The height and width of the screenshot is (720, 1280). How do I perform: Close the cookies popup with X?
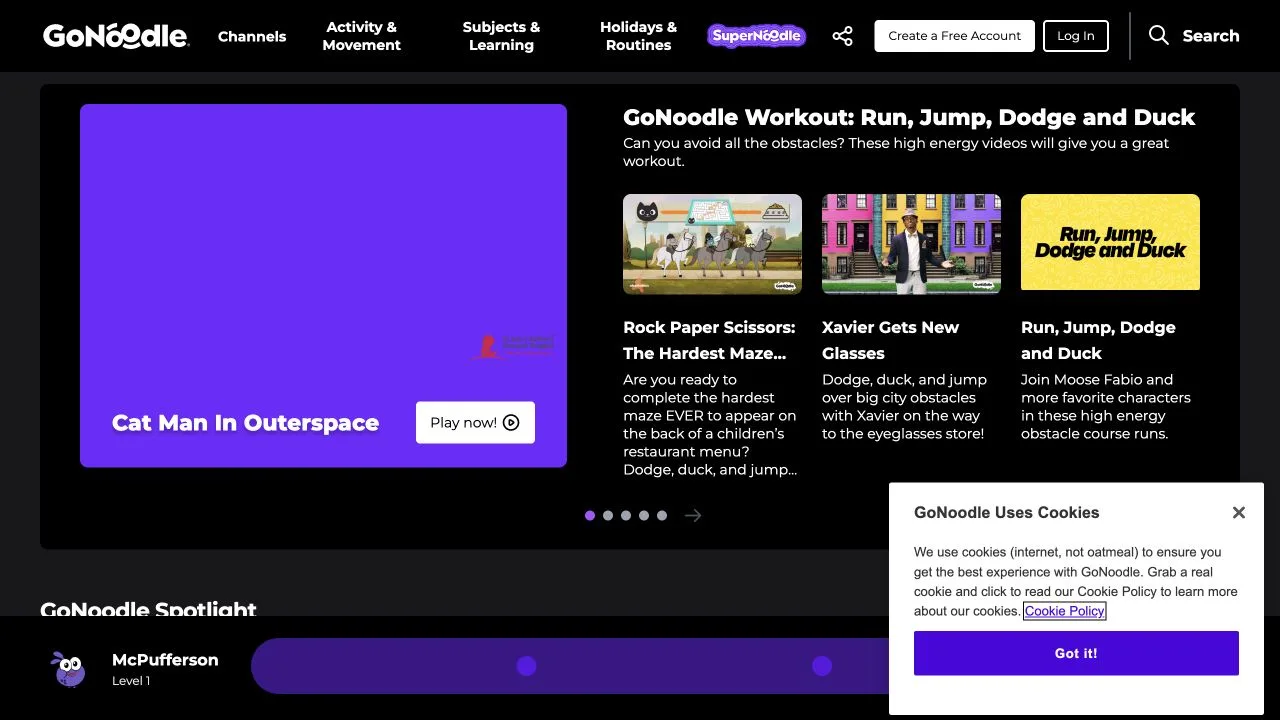1239,513
